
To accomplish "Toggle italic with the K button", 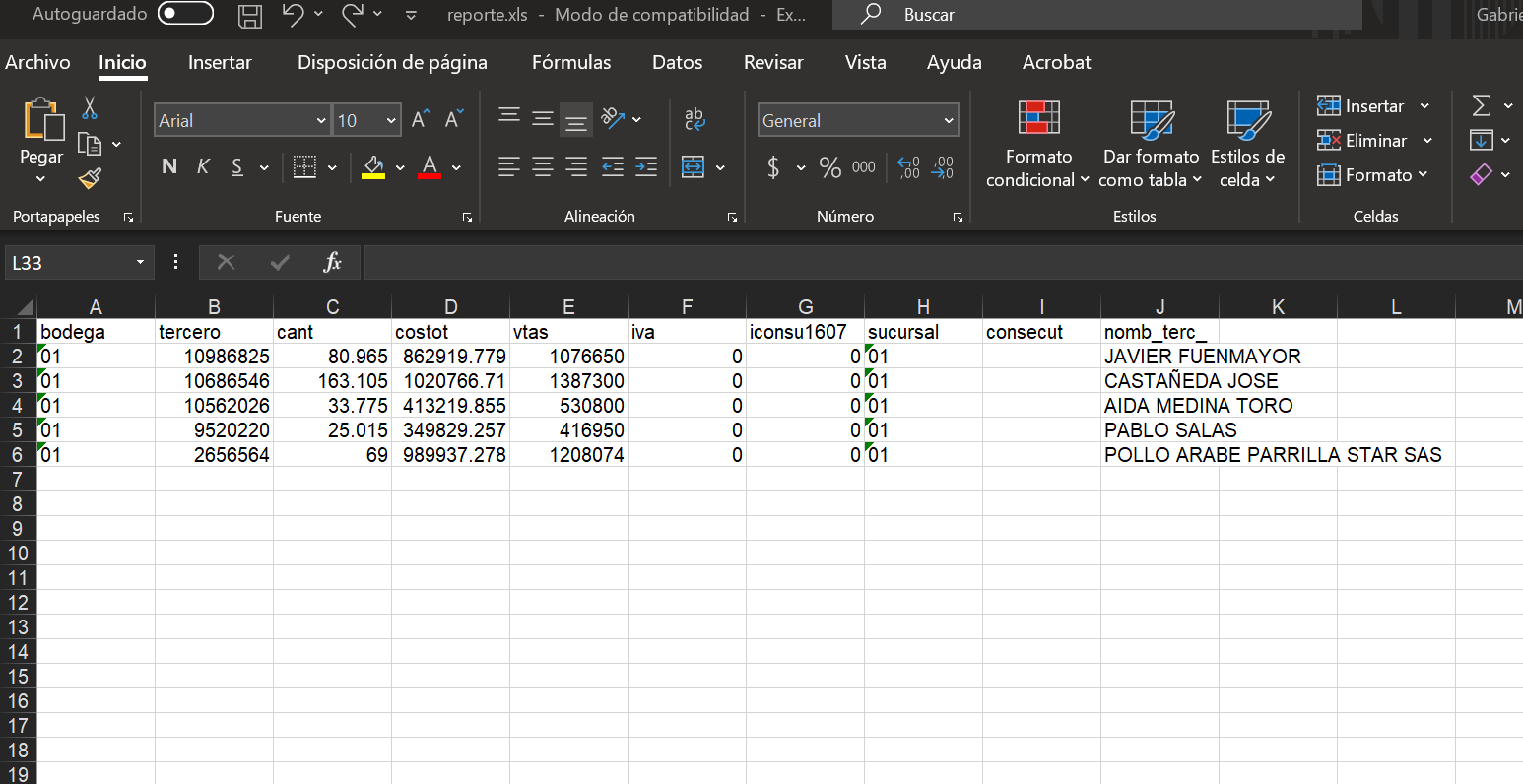I will pyautogui.click(x=203, y=166).
